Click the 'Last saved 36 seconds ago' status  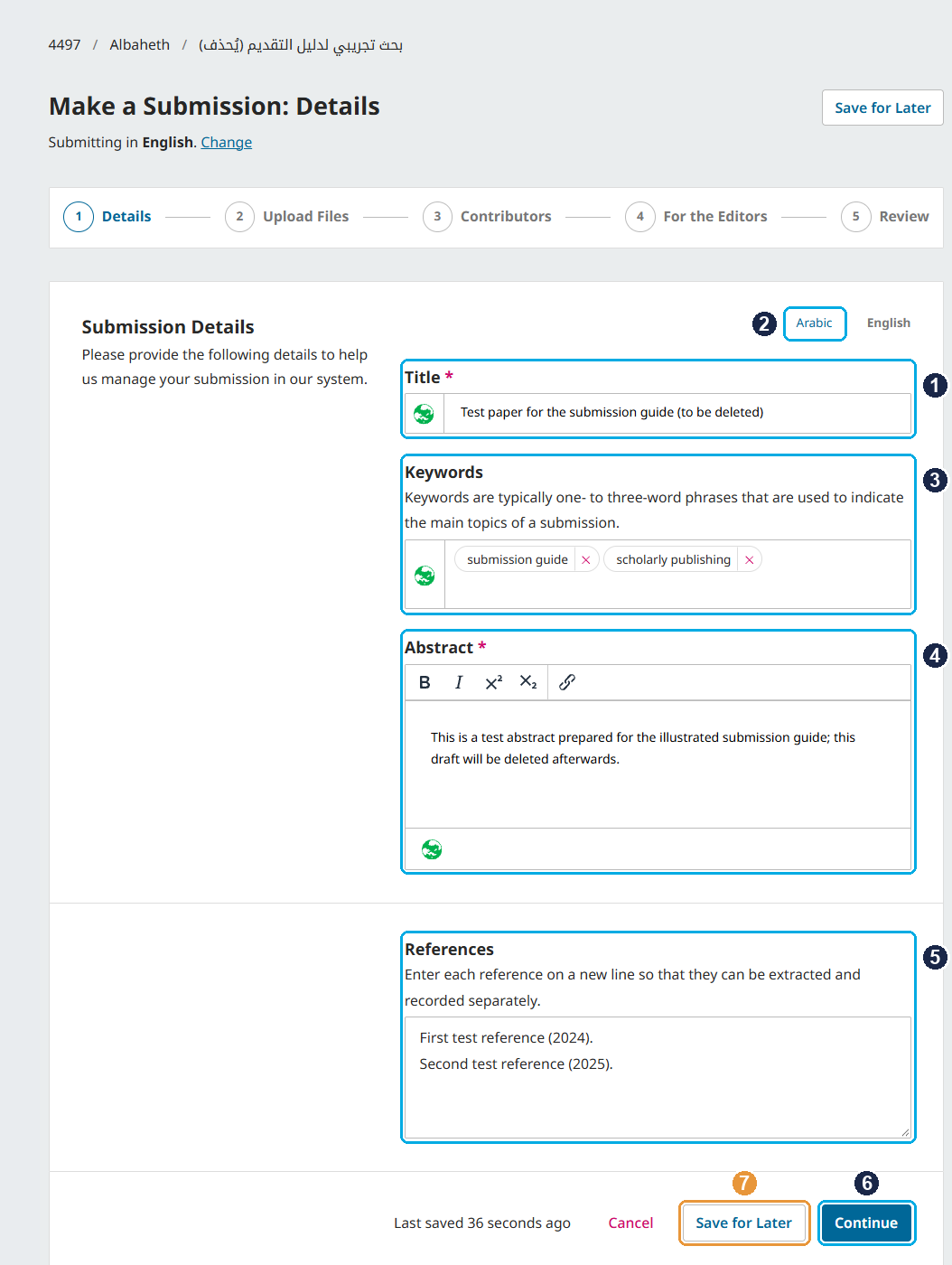click(482, 1223)
